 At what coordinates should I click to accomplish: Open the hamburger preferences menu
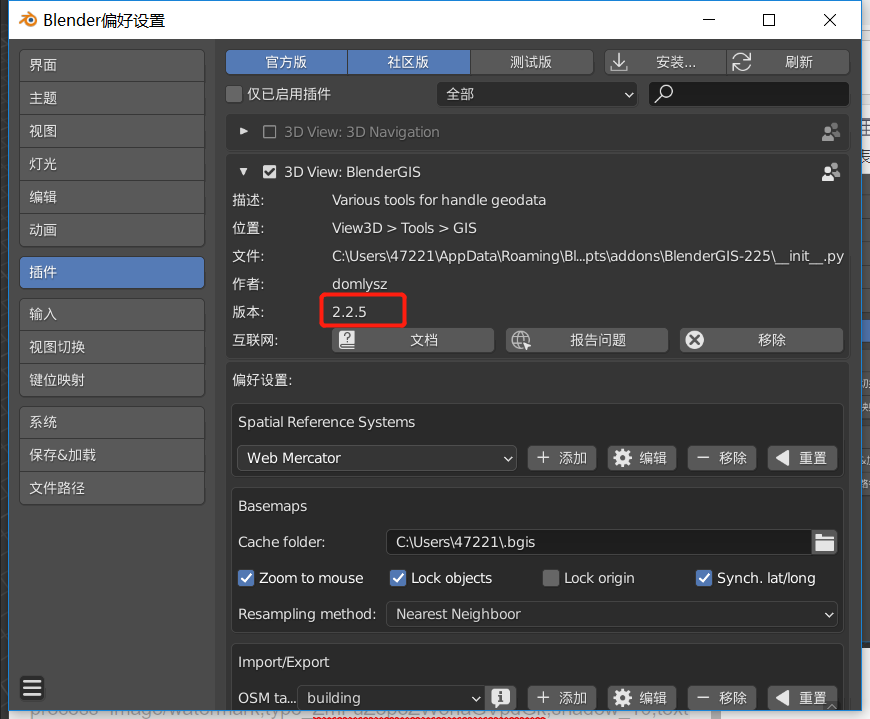click(x=32, y=687)
